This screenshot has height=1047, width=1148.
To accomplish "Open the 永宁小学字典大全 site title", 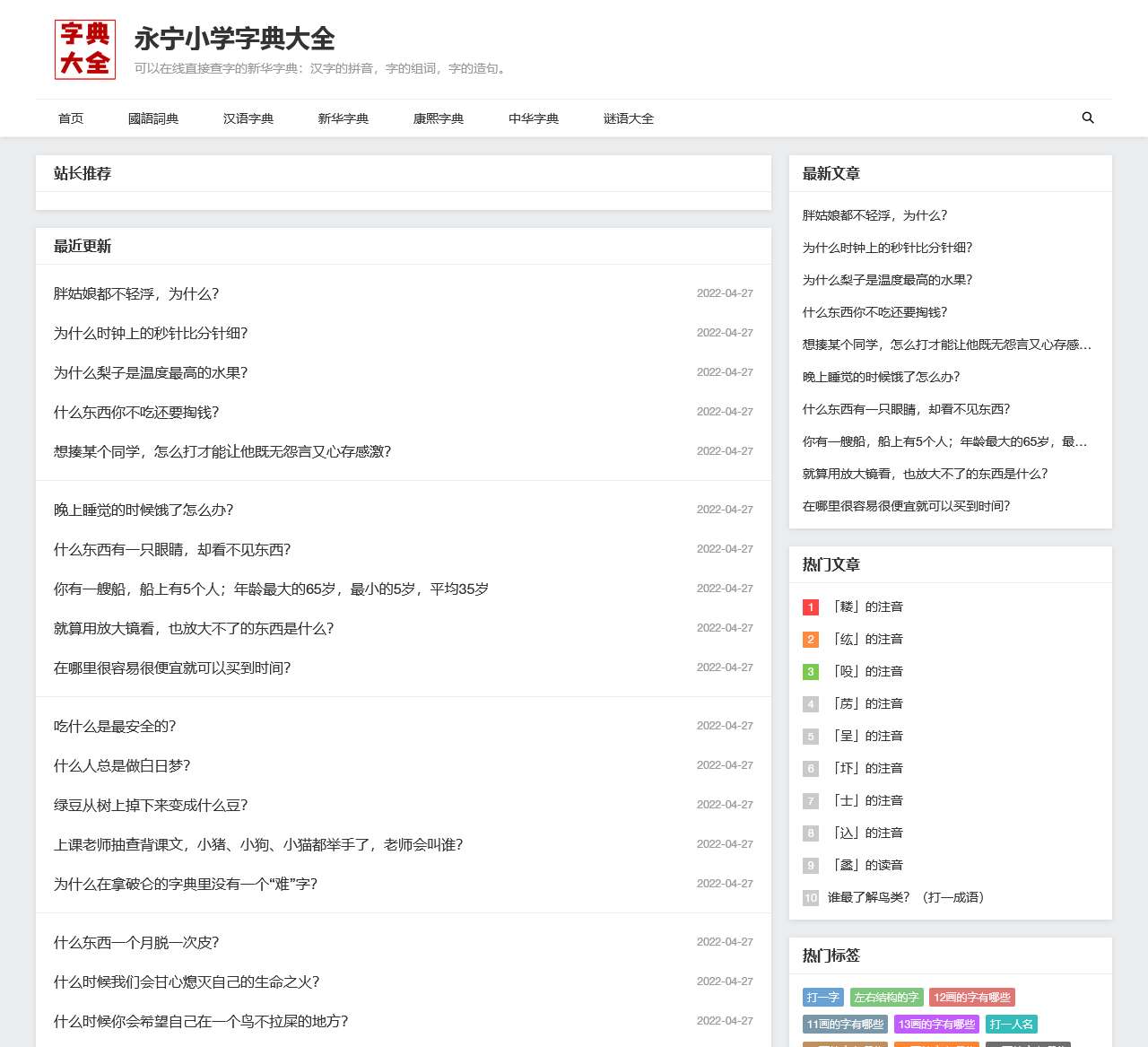I will (234, 39).
